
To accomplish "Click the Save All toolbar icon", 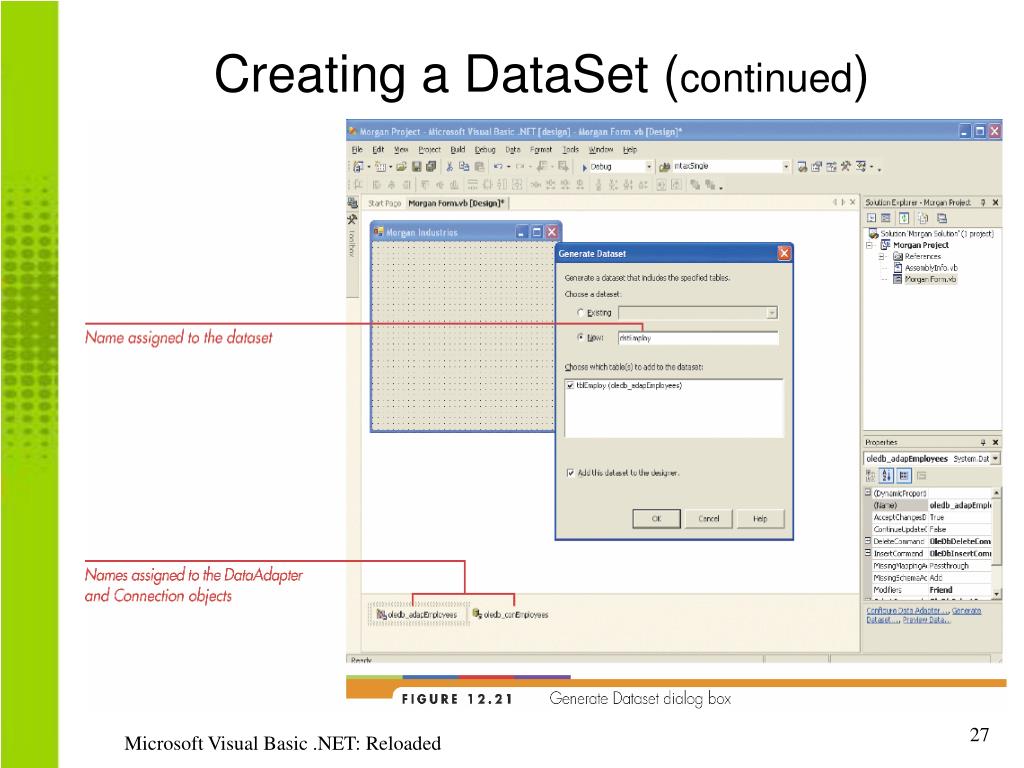I will 431,167.
